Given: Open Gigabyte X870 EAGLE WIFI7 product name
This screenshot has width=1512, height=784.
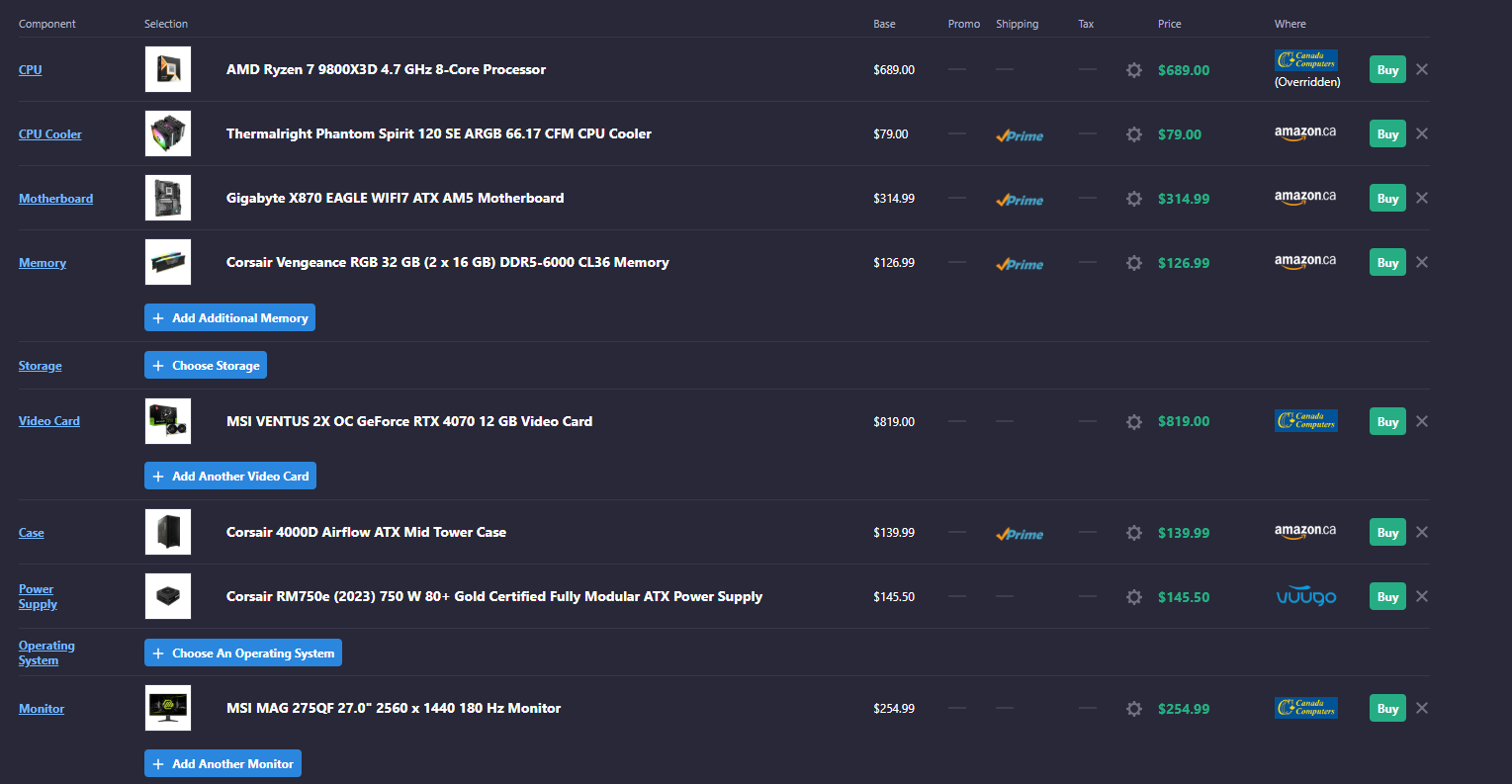Looking at the screenshot, I should click(396, 198).
